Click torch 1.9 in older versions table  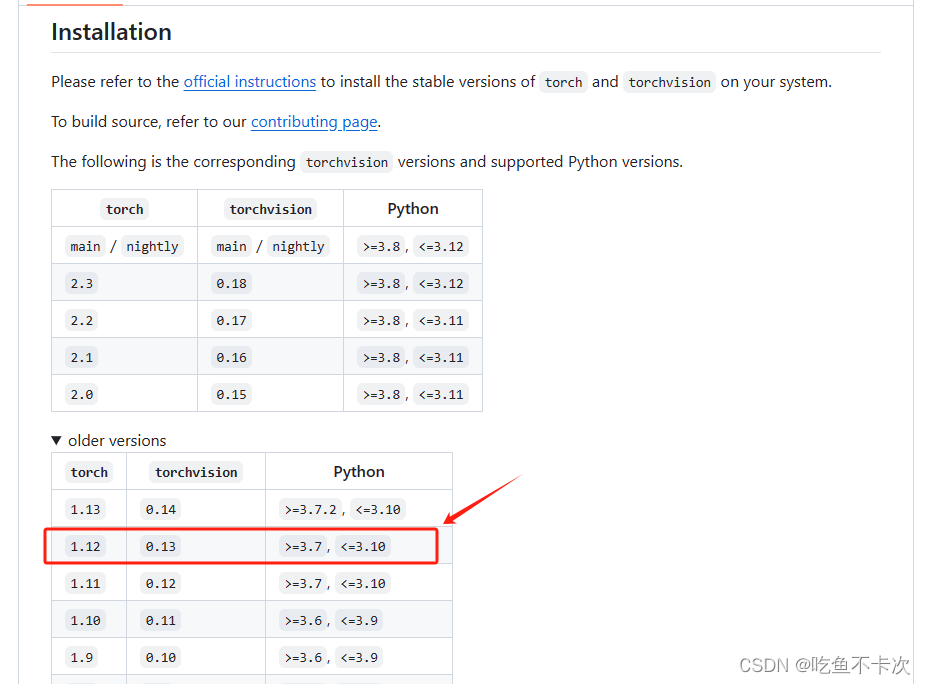[81, 657]
